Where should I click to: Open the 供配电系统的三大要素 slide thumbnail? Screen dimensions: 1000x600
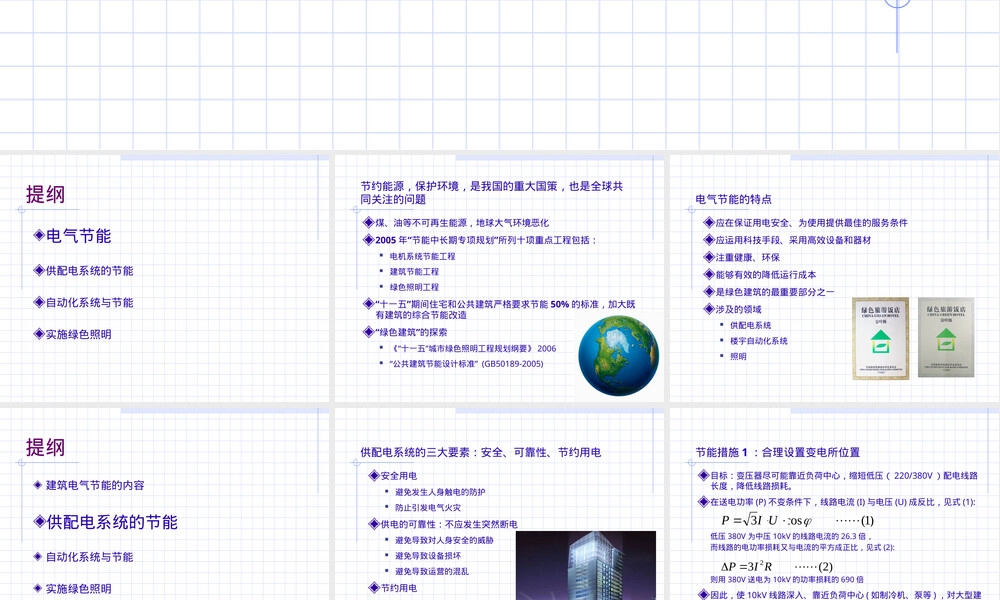499,504
